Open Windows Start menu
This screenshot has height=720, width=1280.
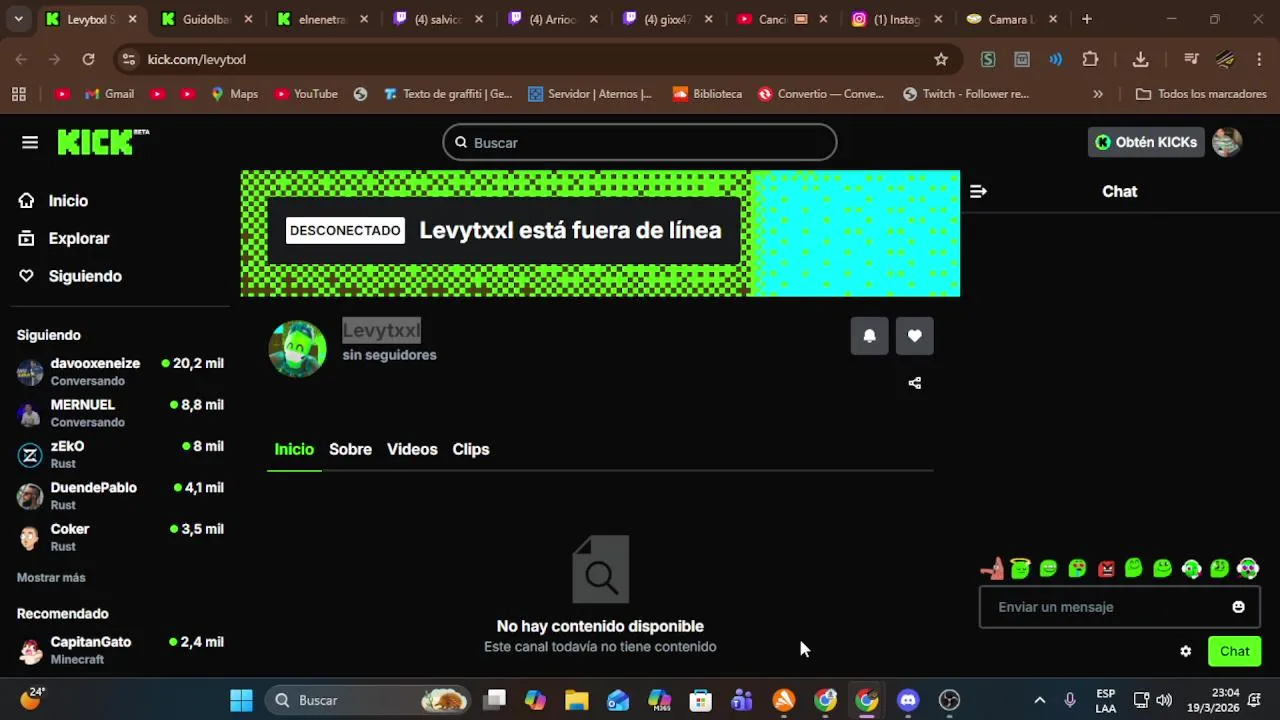pyautogui.click(x=241, y=700)
